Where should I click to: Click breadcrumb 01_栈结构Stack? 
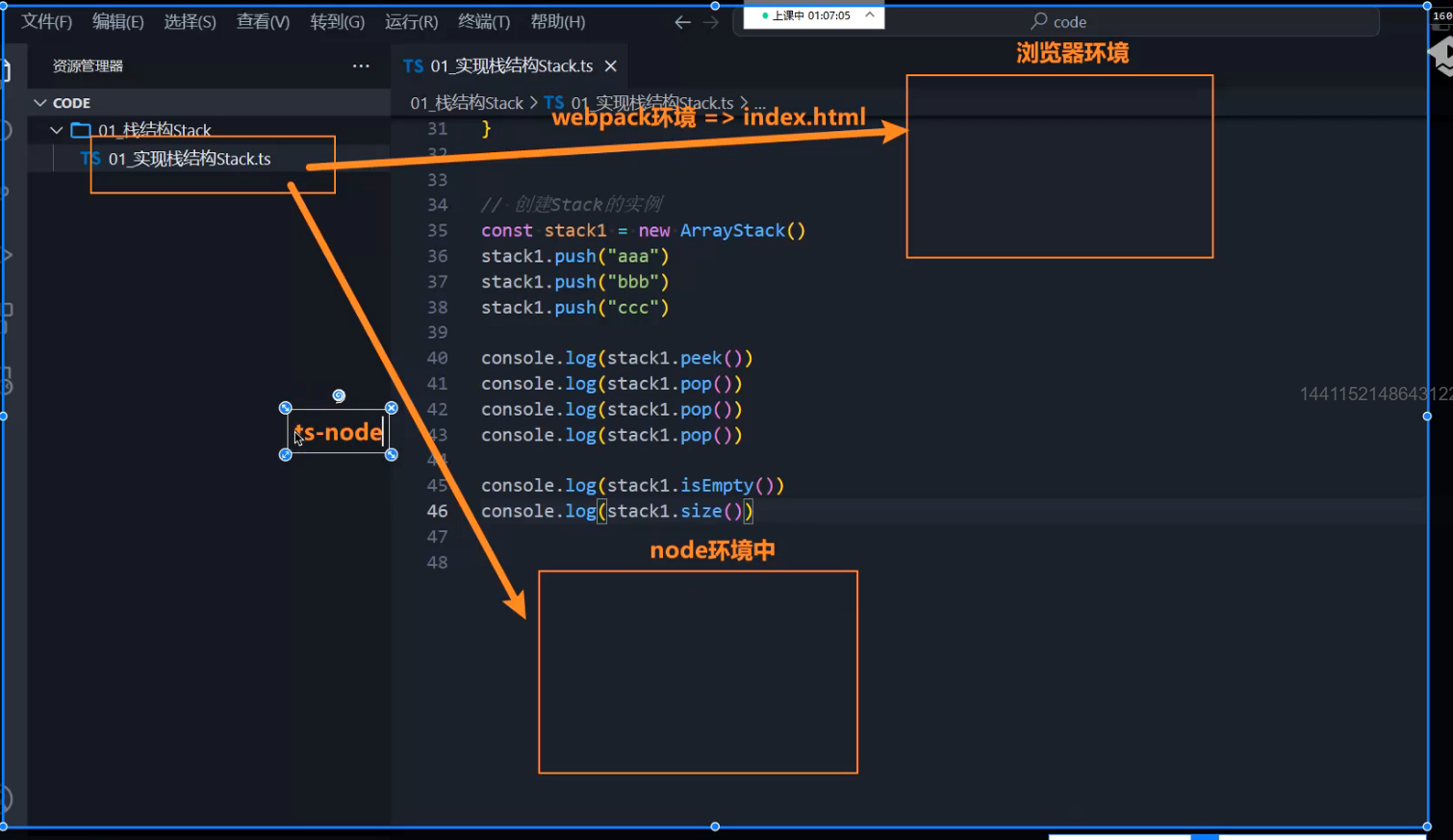click(467, 103)
